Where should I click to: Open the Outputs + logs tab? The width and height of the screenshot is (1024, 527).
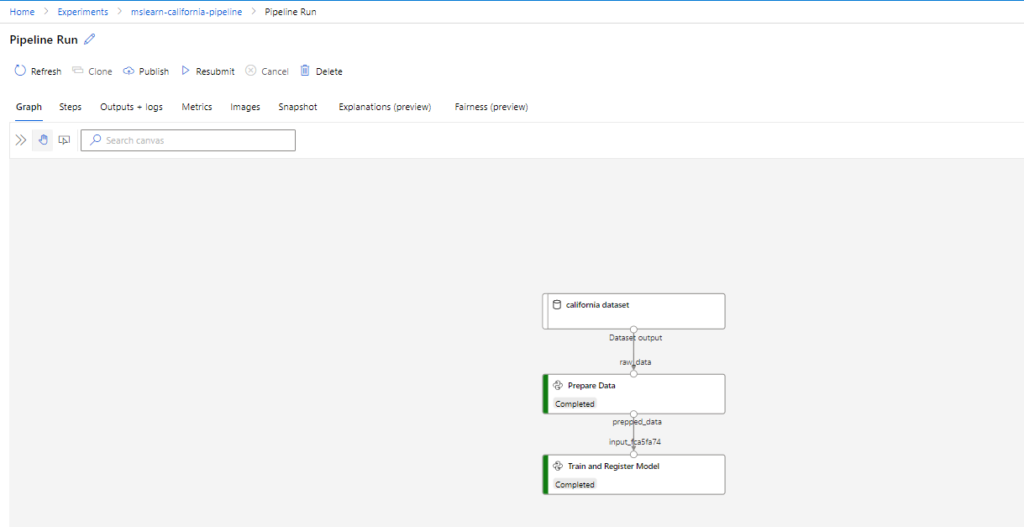tap(131, 107)
